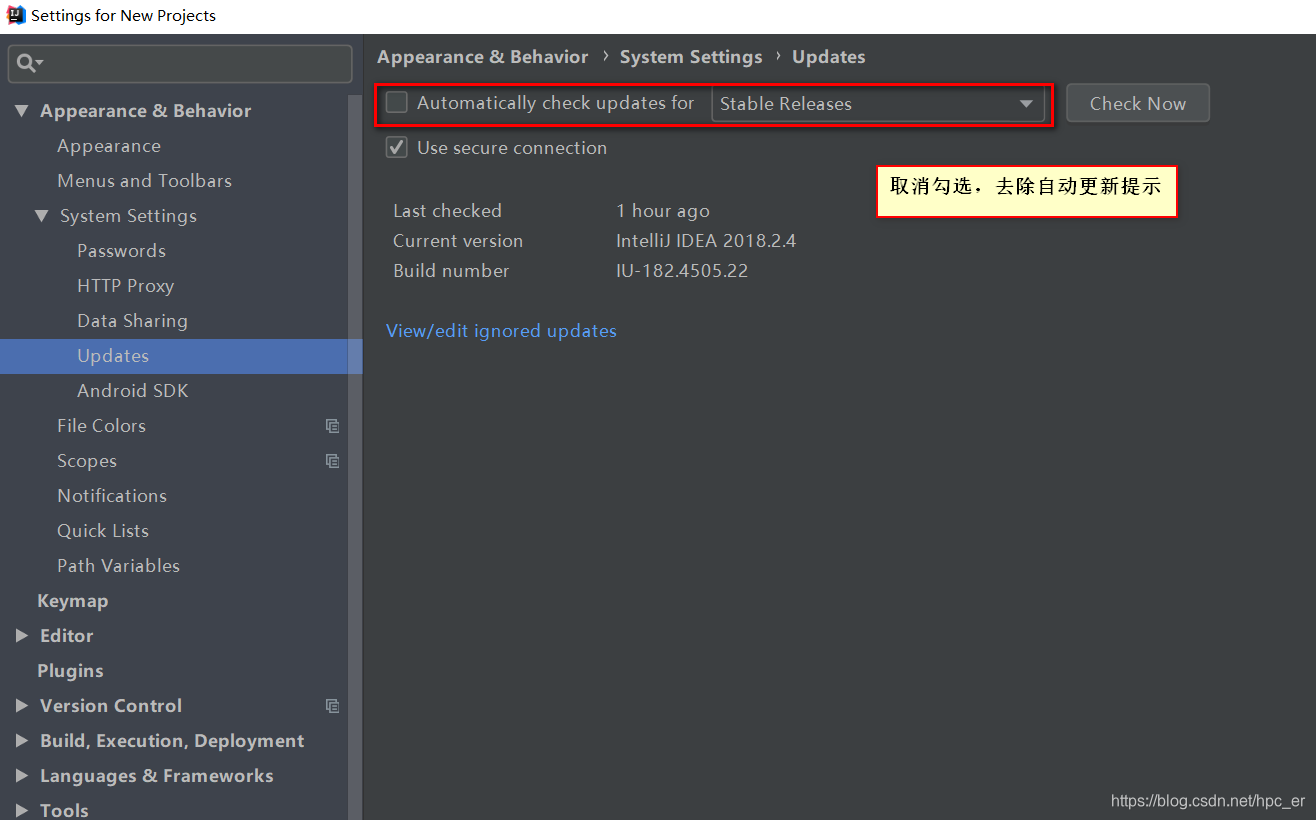Click the 'Current version' label
Viewport: 1316px width, 820px height.
point(458,241)
